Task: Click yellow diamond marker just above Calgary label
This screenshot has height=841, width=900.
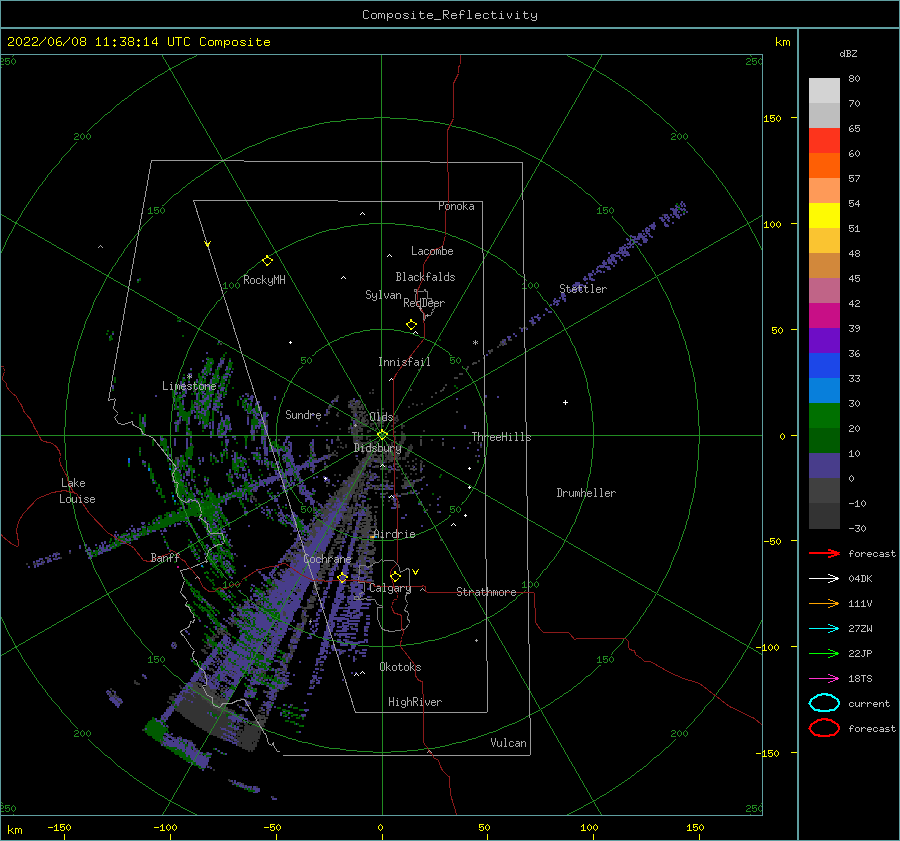Action: coord(395,576)
